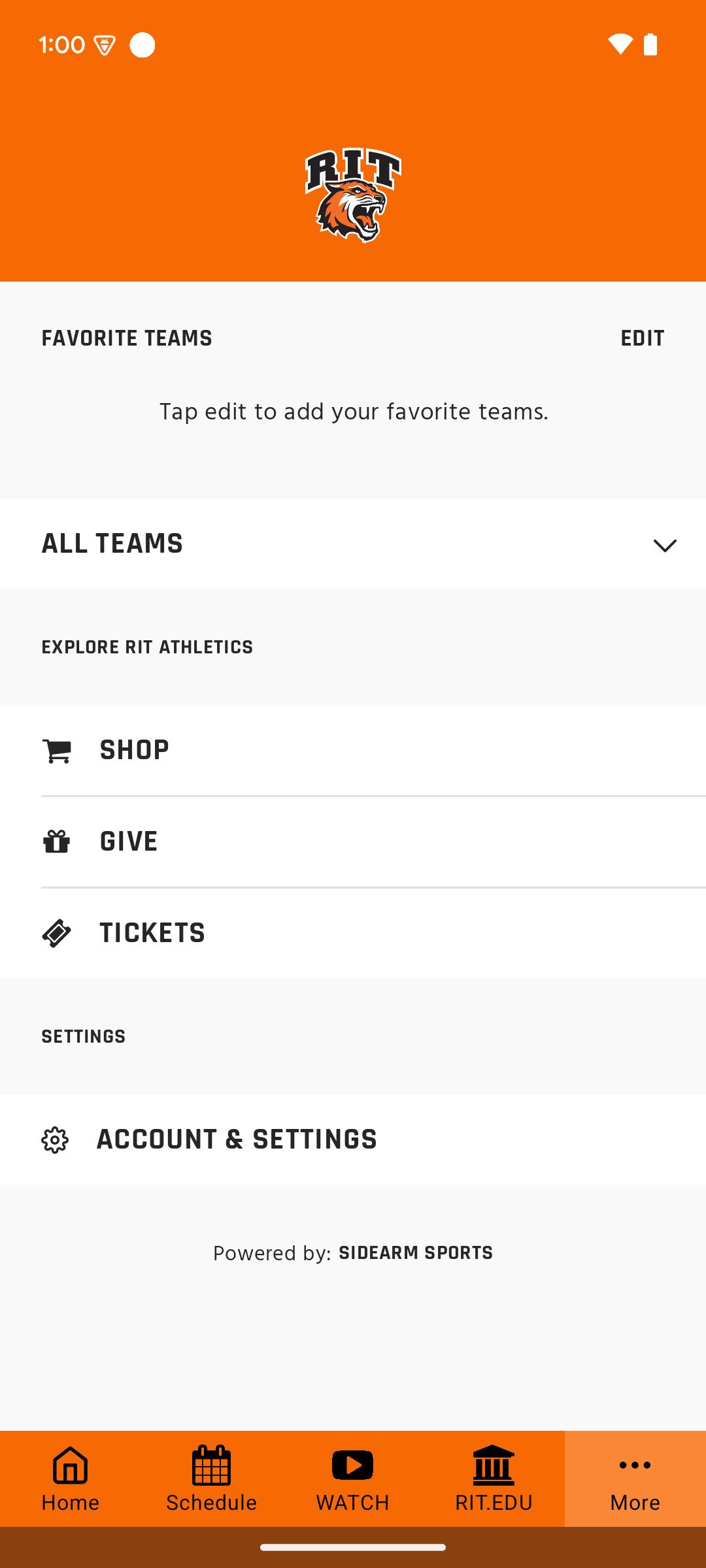This screenshot has width=706, height=1568.
Task: Tap the RIT Tigers logo
Action: [353, 195]
